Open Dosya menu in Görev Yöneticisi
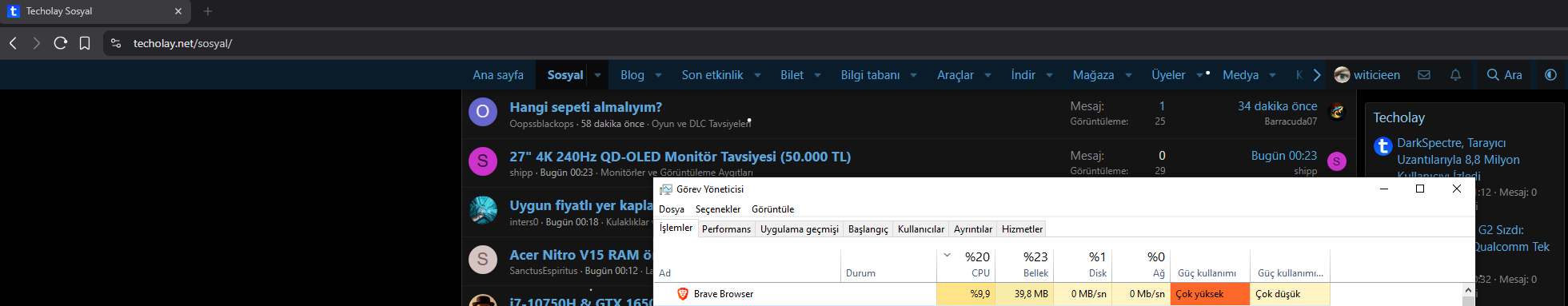Screen dimensions: 1568x306 (672, 209)
